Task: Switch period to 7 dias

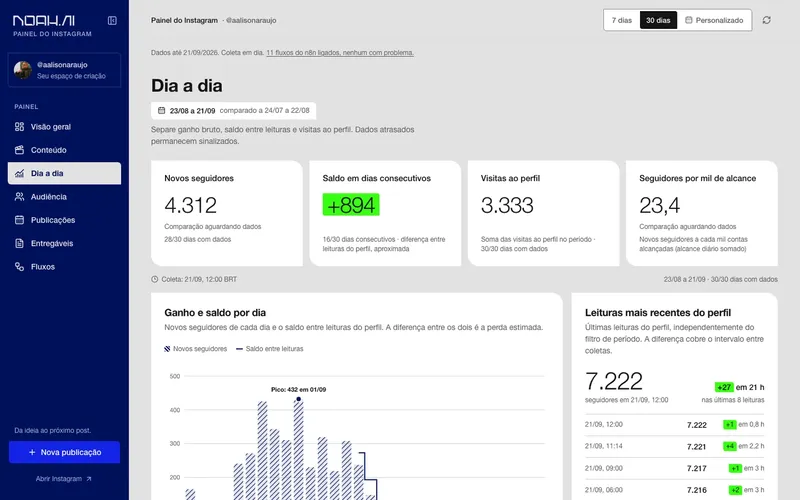Action: (621, 20)
